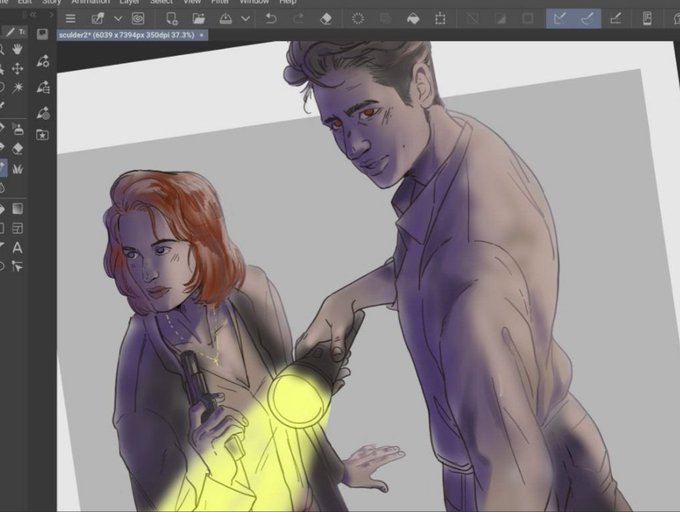
Task: Click the sub tool circle-badge icon
Action: pyautogui.click(x=43, y=113)
